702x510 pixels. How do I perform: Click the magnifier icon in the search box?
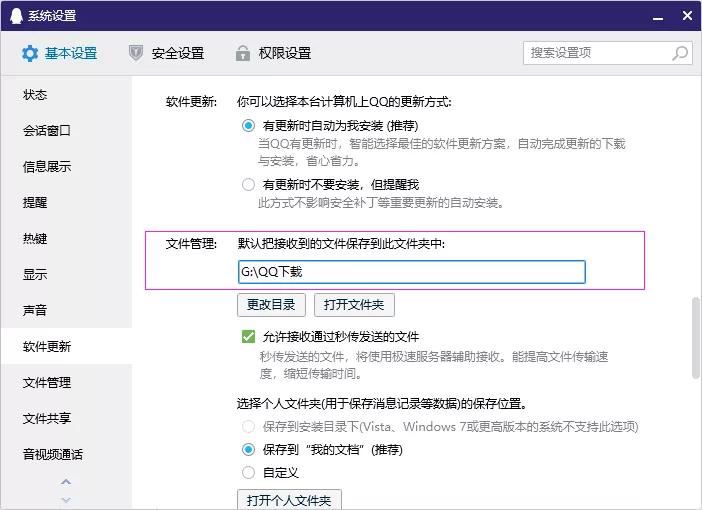point(680,53)
